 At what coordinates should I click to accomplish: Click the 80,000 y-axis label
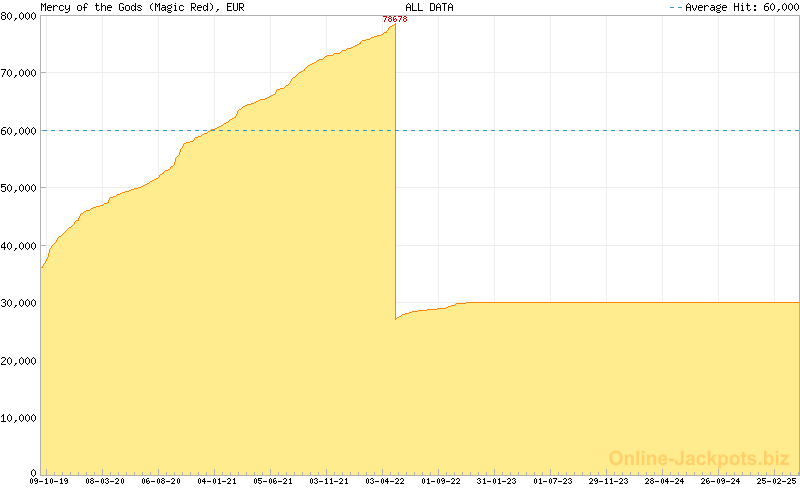(x=19, y=15)
